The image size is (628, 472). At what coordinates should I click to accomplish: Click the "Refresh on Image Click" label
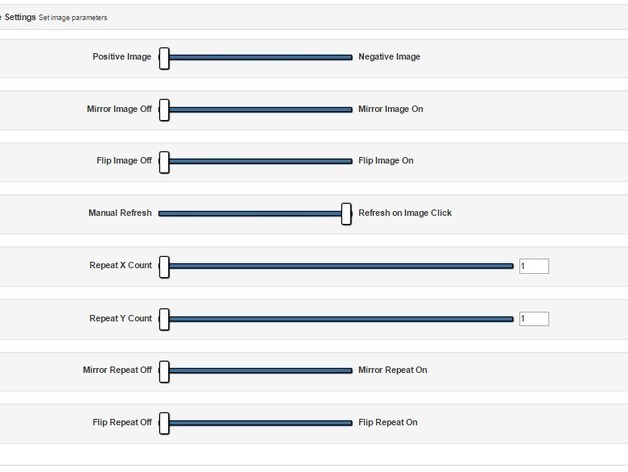point(405,213)
